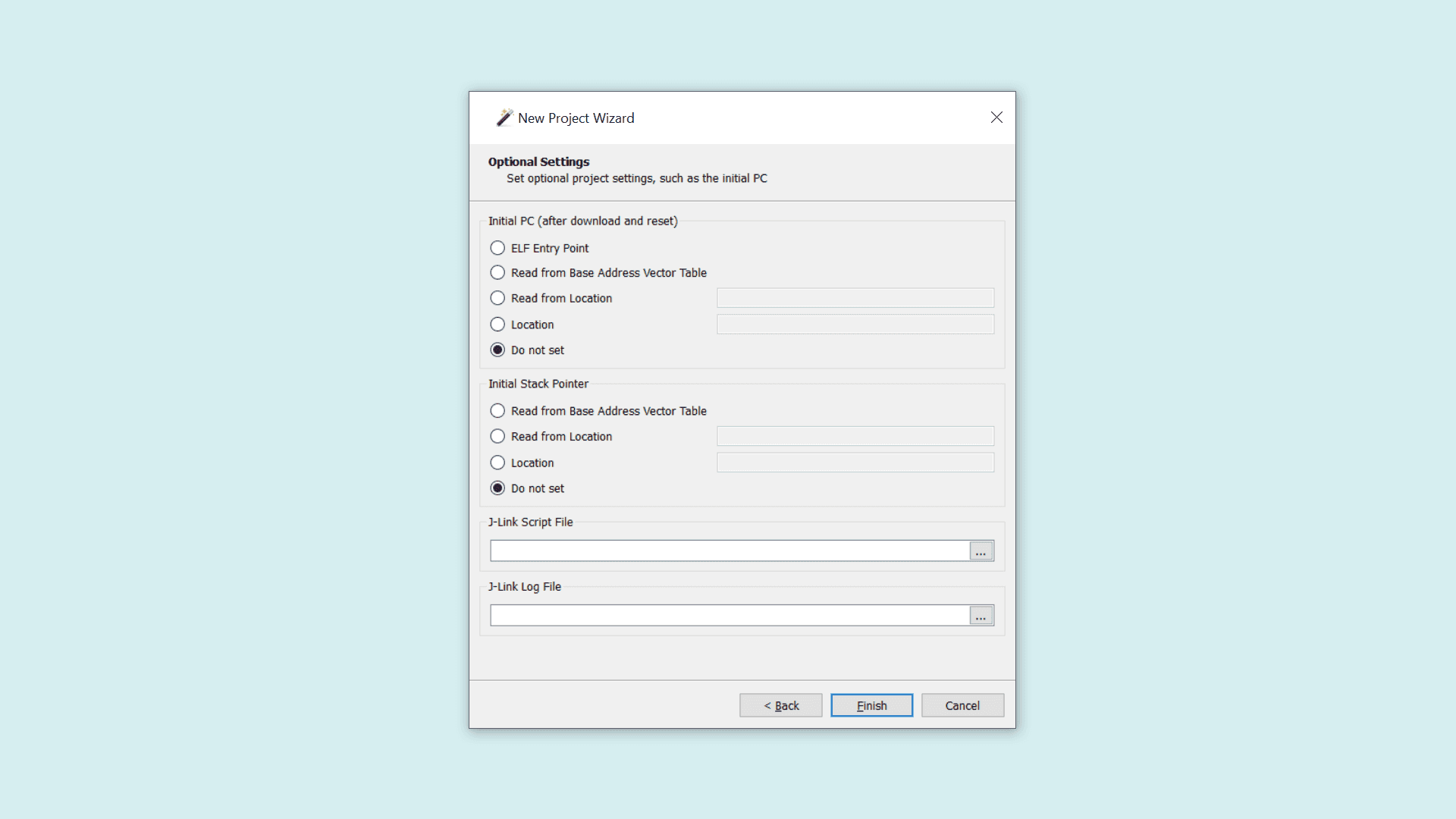Go back with the Back button

(780, 705)
